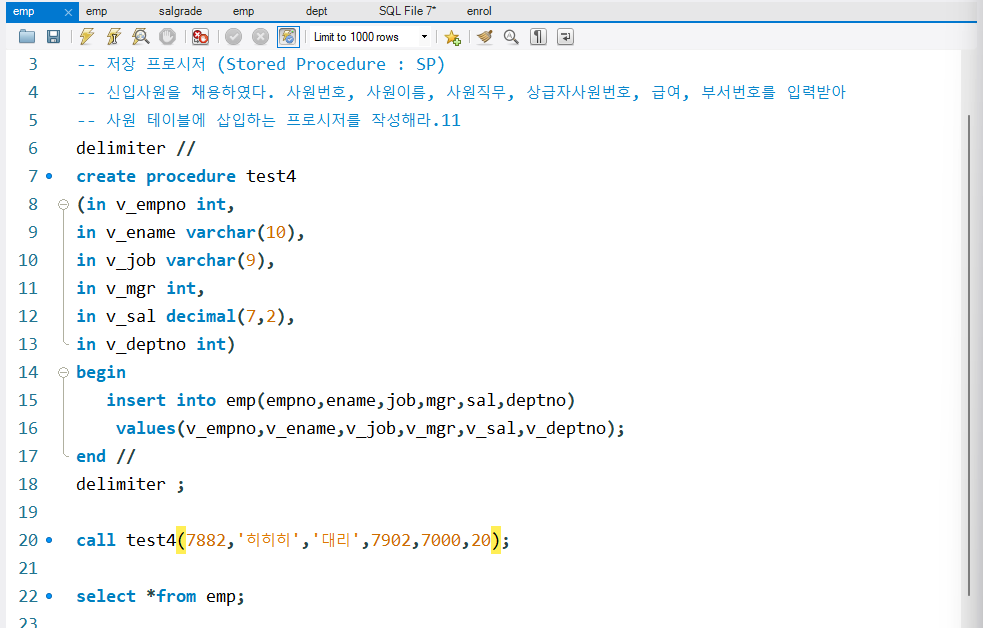983x628 pixels.
Task: Execute the whole script with lightning icon
Action: 87,37
